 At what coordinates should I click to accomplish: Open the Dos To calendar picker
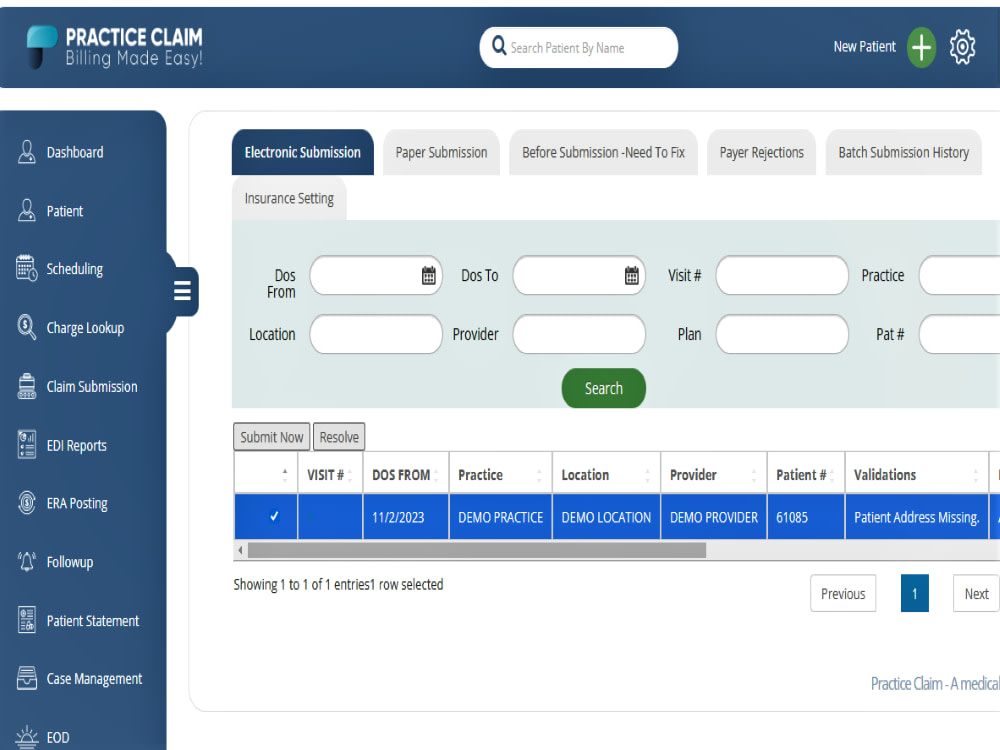(631, 276)
